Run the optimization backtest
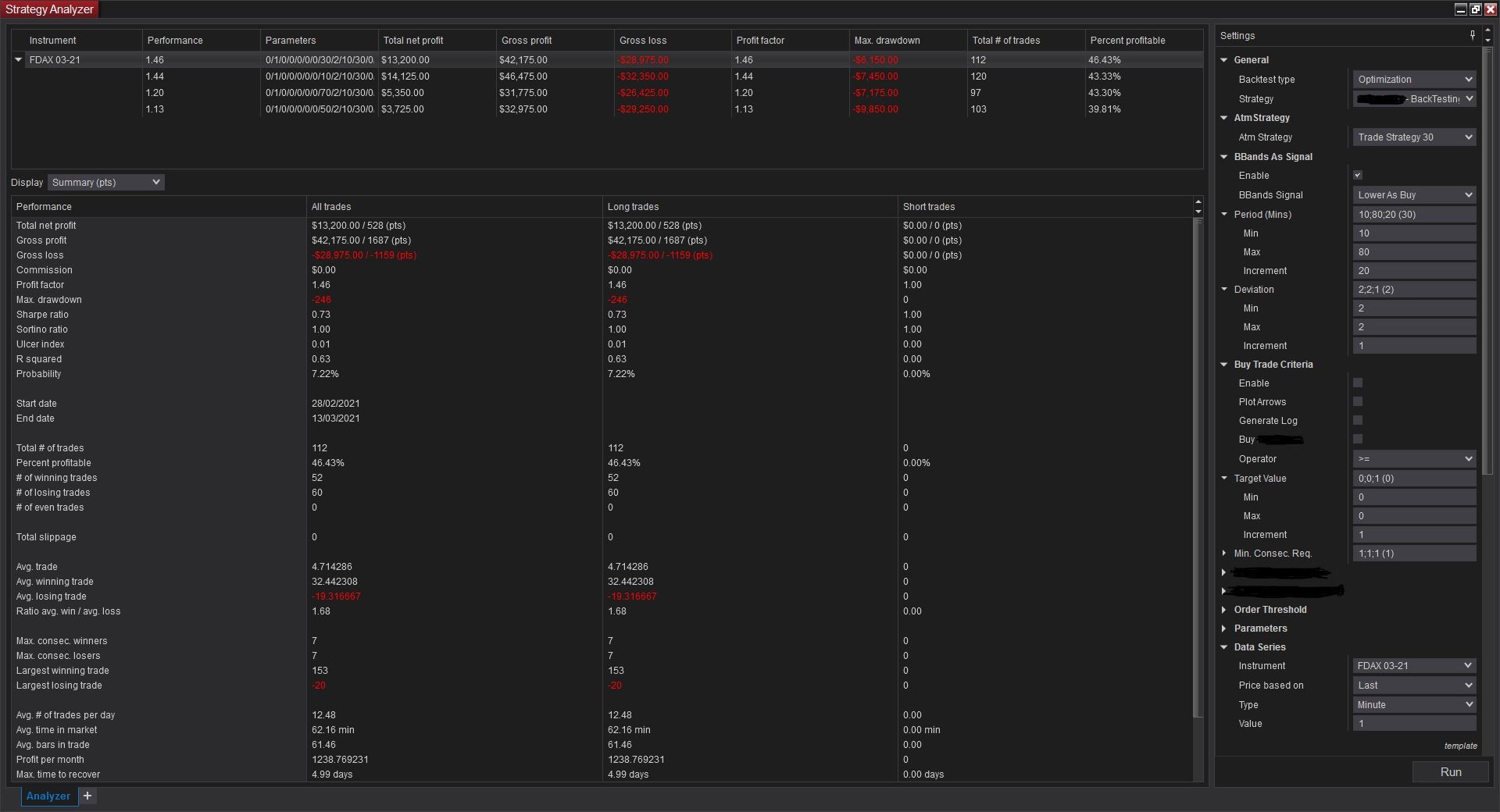The width and height of the screenshot is (1500, 812). coord(1450,772)
